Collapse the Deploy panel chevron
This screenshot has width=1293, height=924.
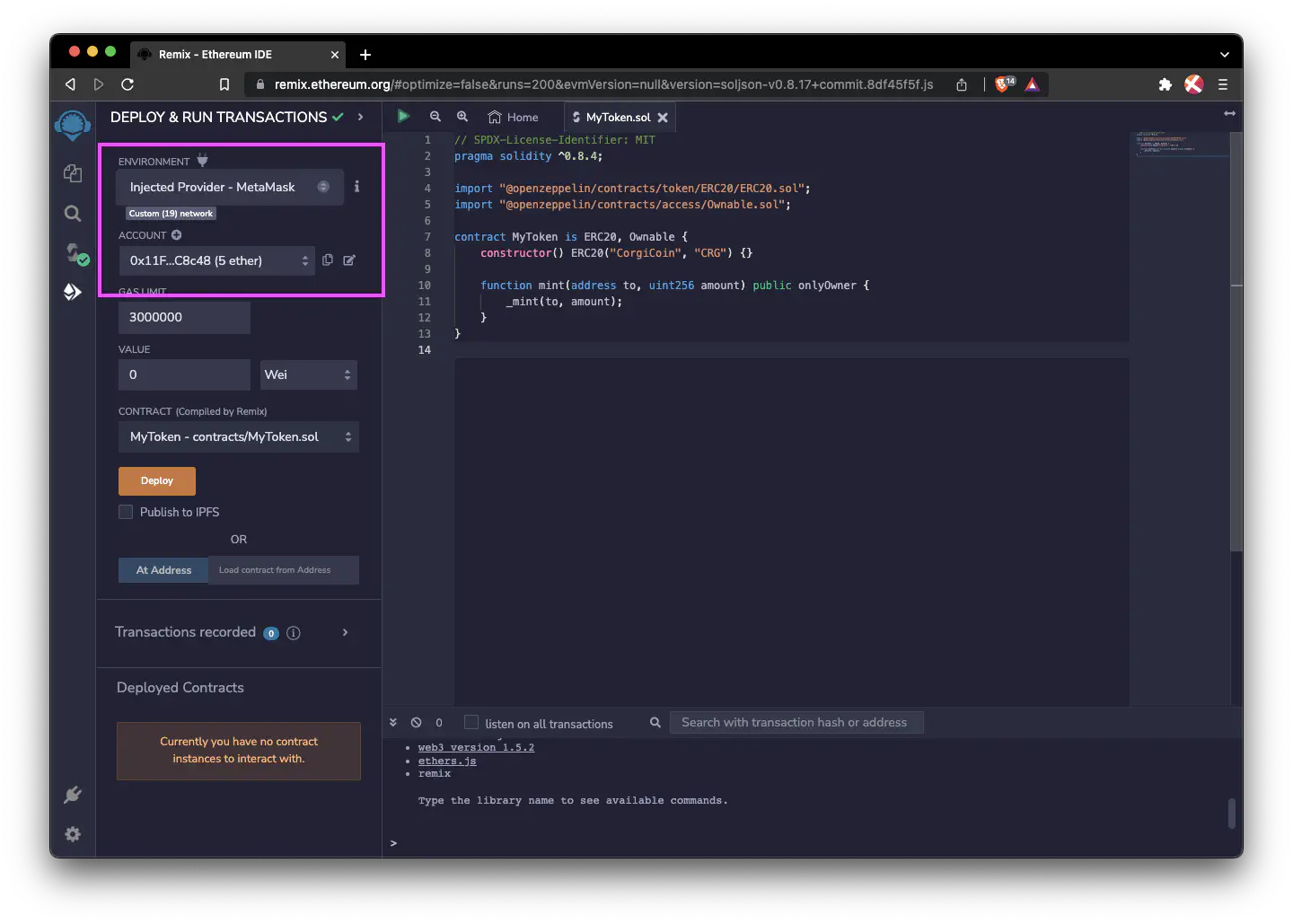click(x=360, y=117)
